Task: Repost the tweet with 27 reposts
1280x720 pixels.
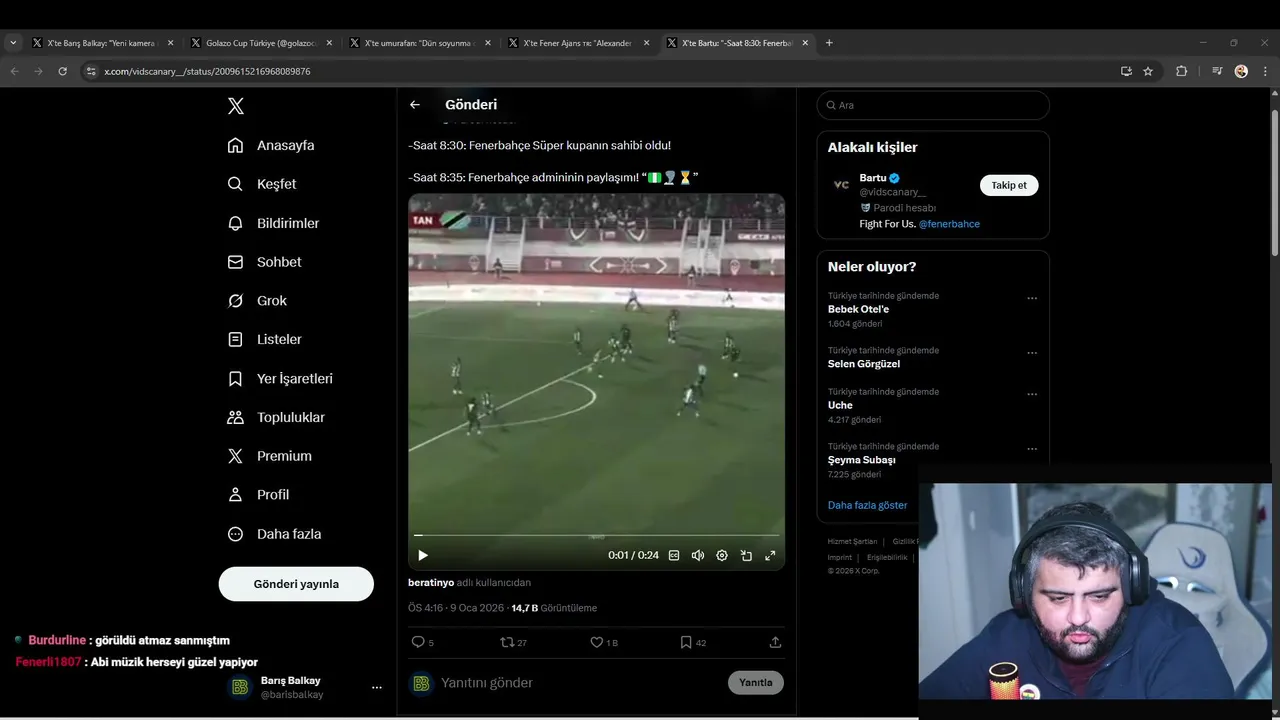Action: pyautogui.click(x=507, y=642)
